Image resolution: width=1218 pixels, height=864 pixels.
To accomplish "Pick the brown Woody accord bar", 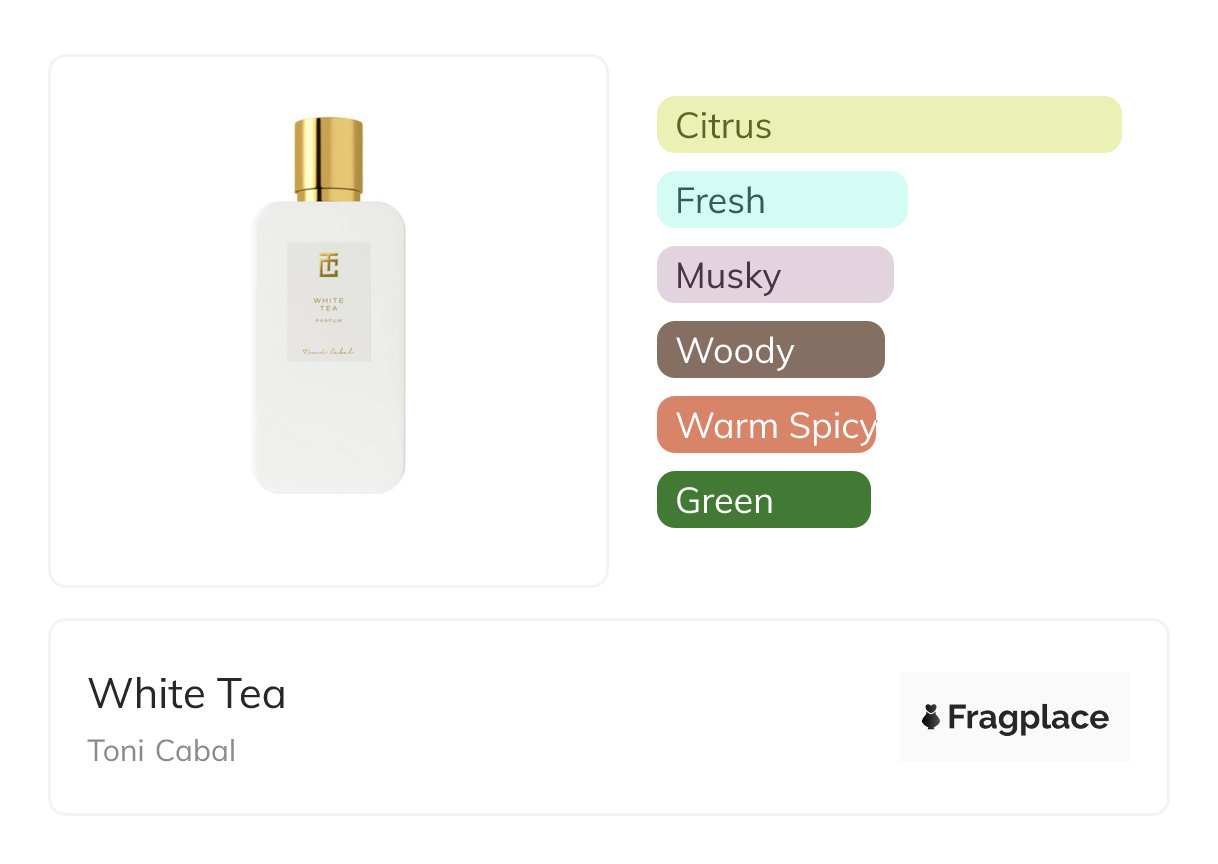I will (770, 350).
